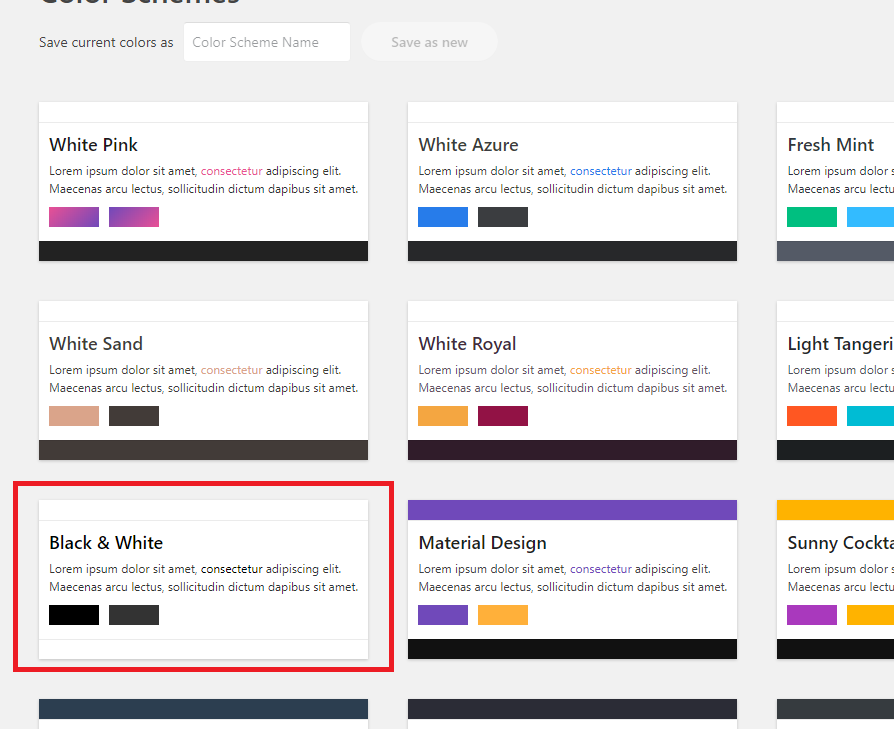This screenshot has height=729, width=894.
Task: Click Sunny Cocktail's yellow swatch
Action: pos(870,615)
